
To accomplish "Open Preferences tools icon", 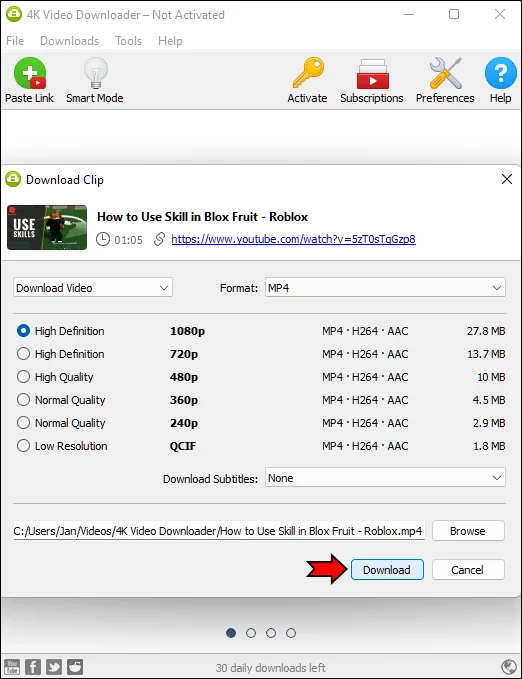I will pyautogui.click(x=445, y=73).
